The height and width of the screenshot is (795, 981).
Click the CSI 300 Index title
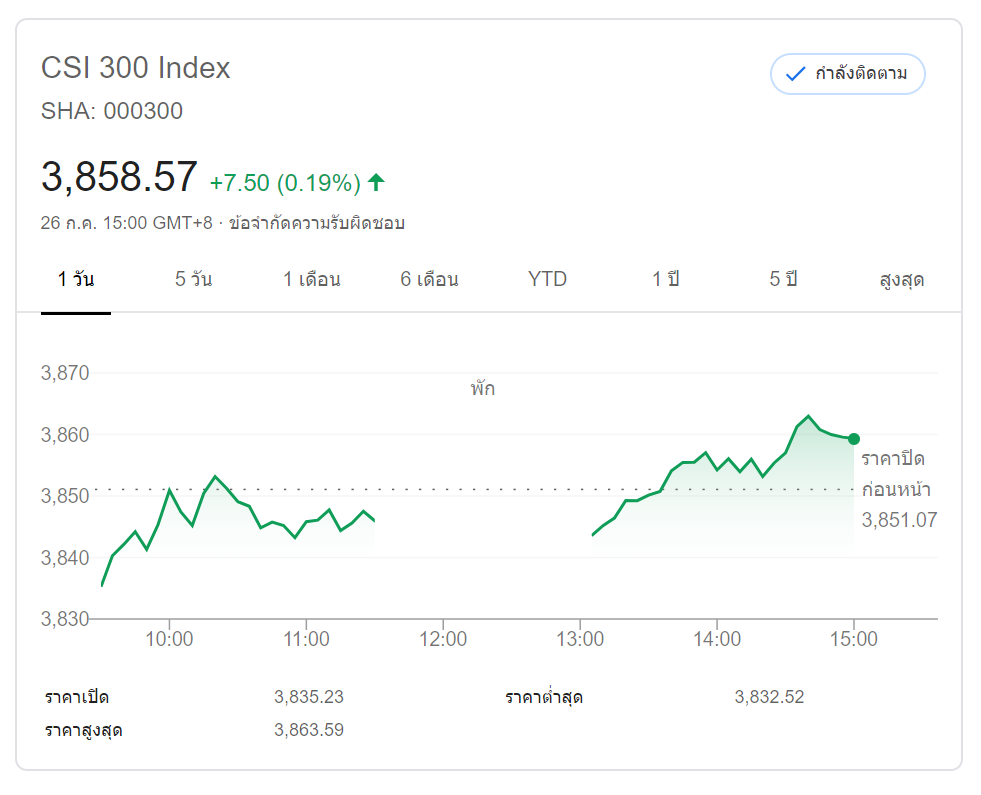click(x=136, y=68)
